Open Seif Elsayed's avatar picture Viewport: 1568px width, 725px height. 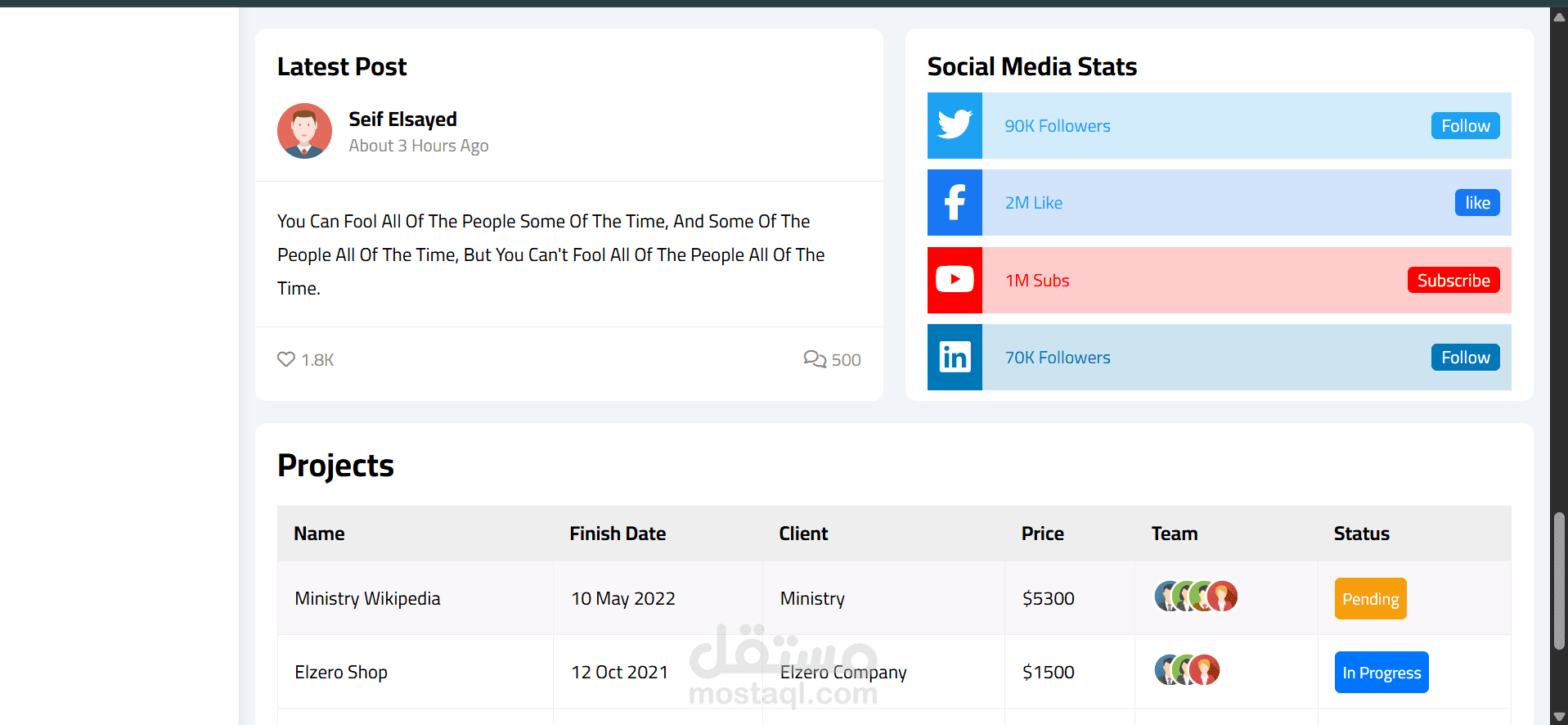(x=304, y=131)
